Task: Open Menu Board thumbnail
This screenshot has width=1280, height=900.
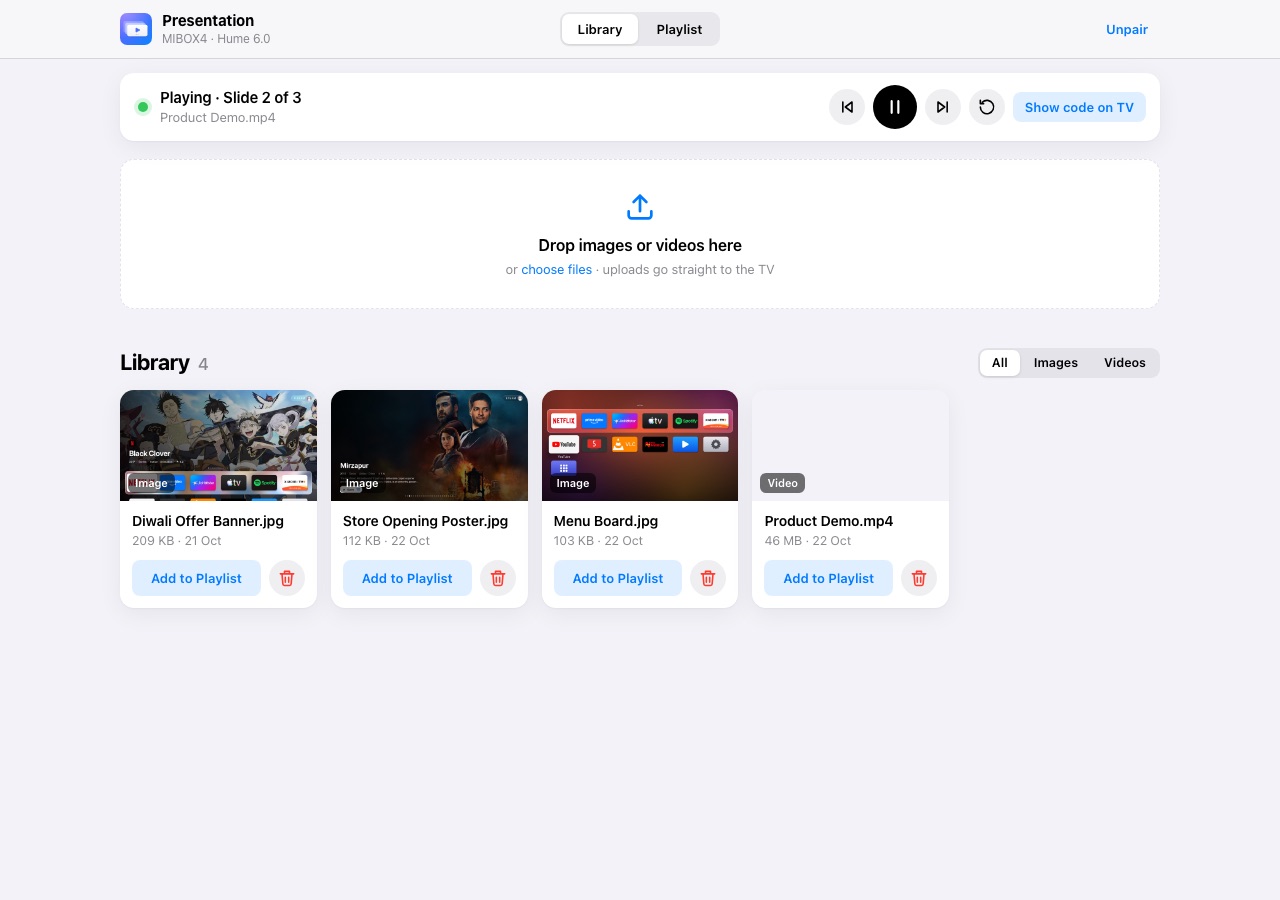Action: click(640, 445)
